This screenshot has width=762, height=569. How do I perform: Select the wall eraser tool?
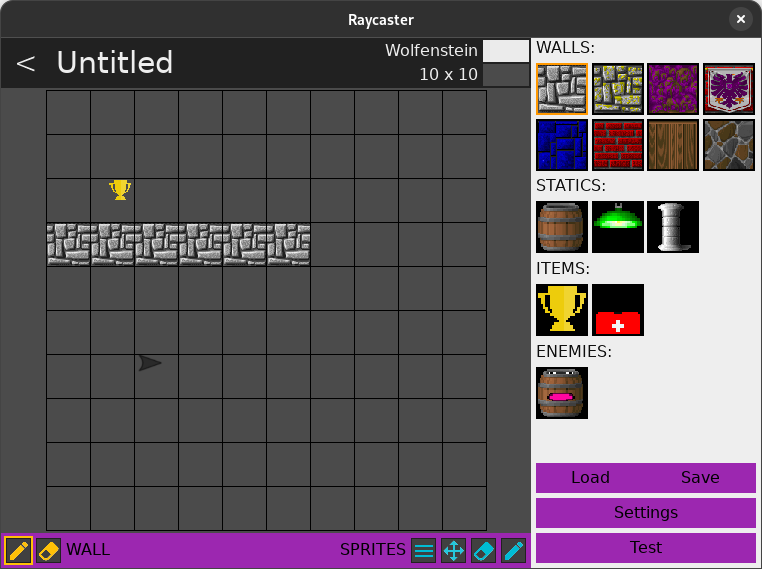click(x=49, y=550)
